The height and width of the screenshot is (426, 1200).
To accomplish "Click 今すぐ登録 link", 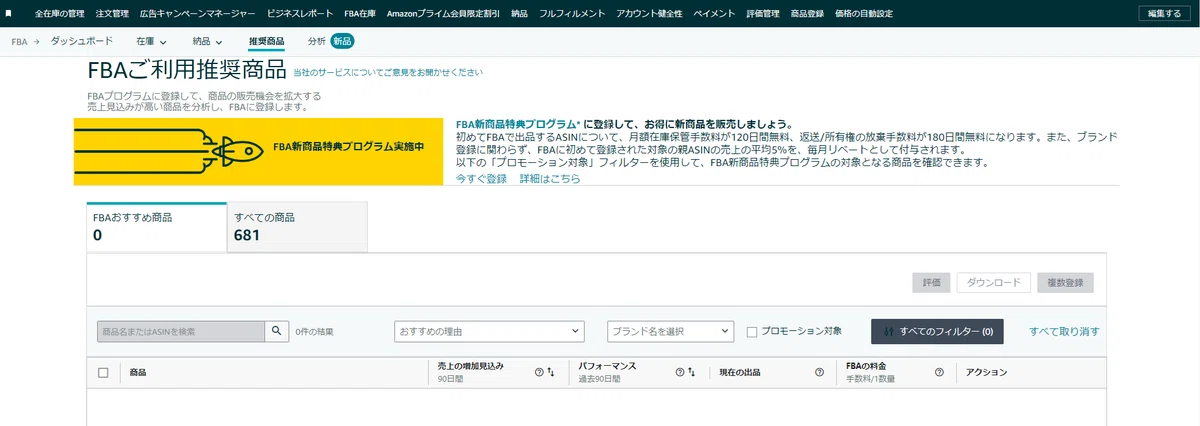I will [x=481, y=178].
